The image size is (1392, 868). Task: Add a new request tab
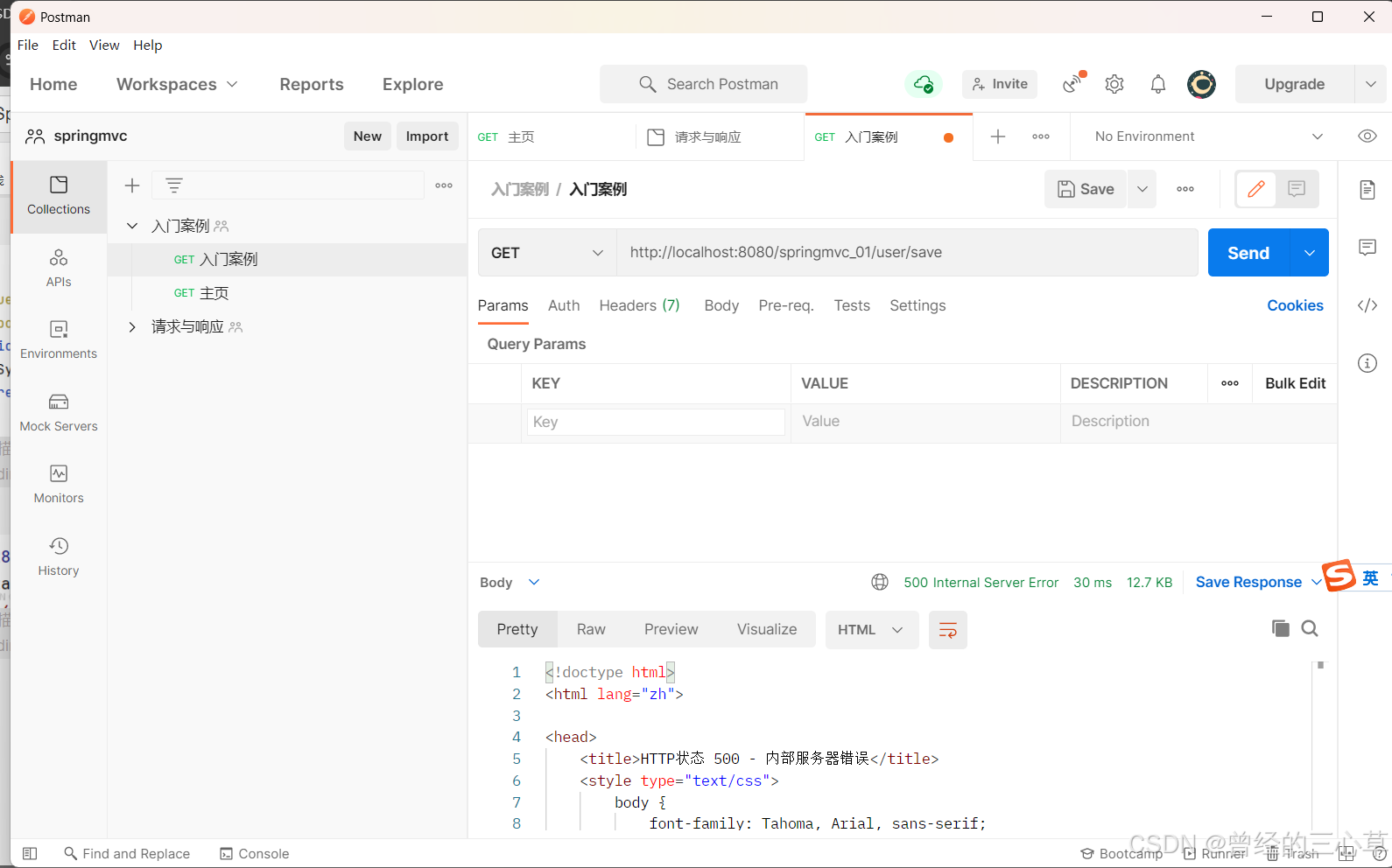coord(998,136)
